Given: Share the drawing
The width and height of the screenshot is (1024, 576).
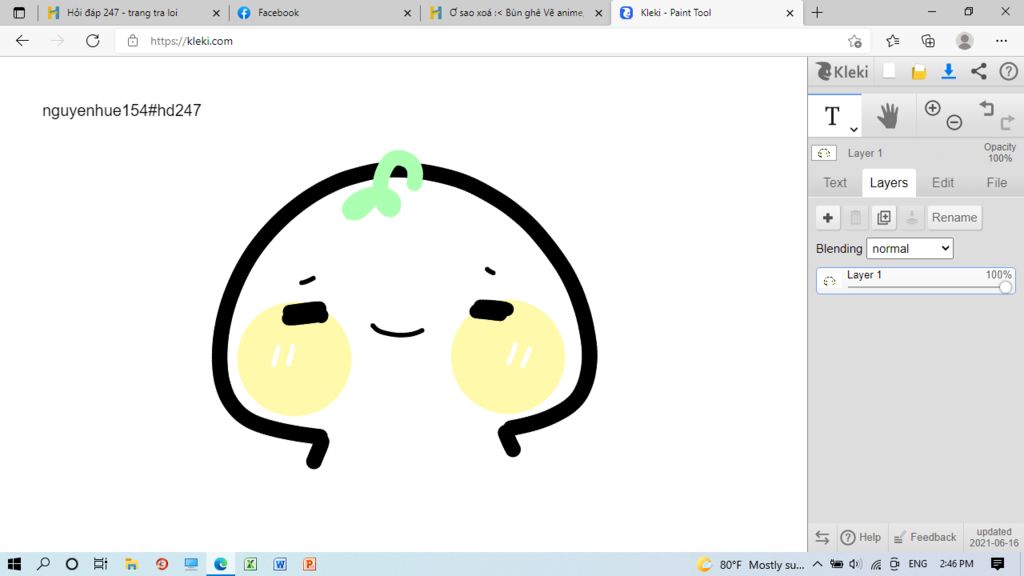Looking at the screenshot, I should pos(978,71).
